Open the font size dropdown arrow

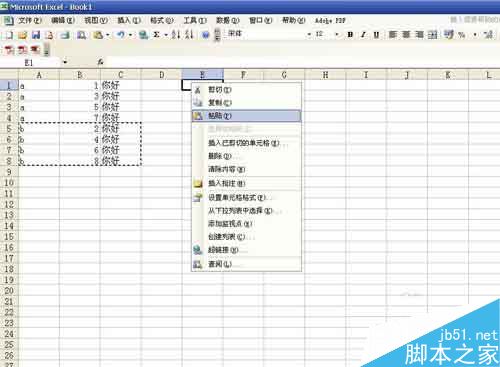[x=337, y=34]
